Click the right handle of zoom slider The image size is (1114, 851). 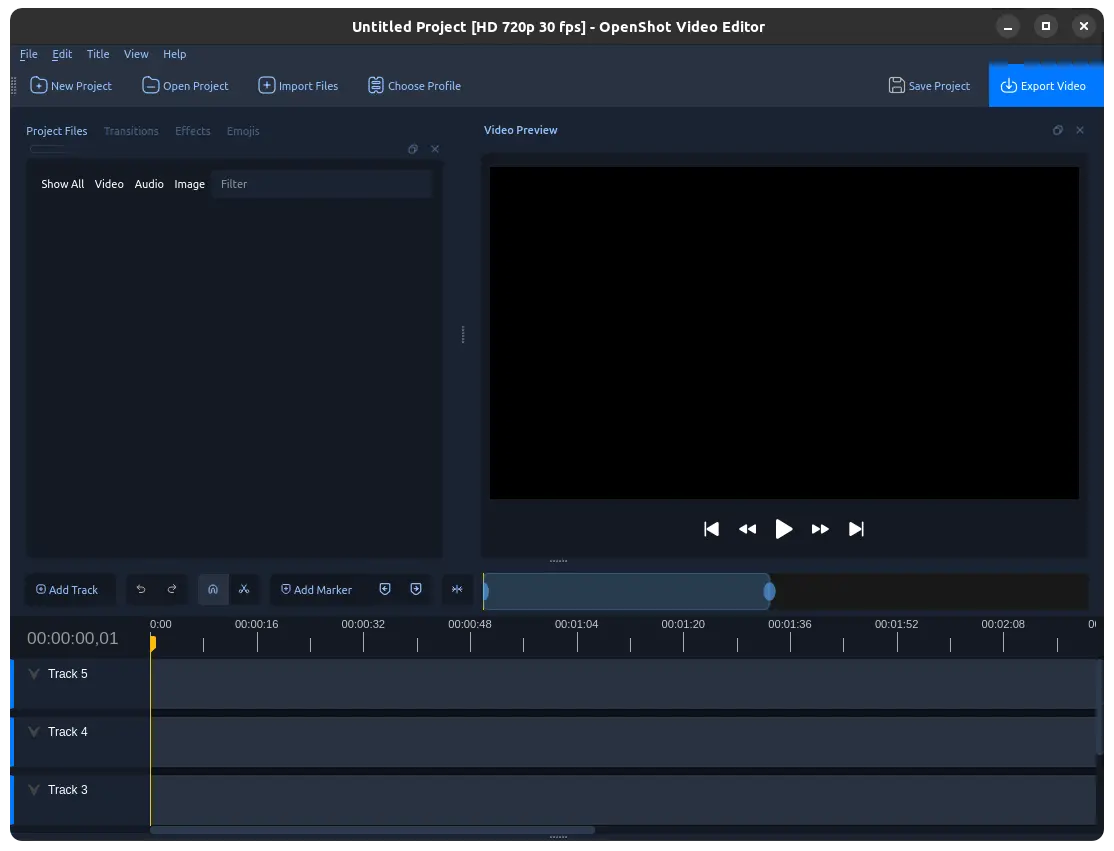point(769,592)
